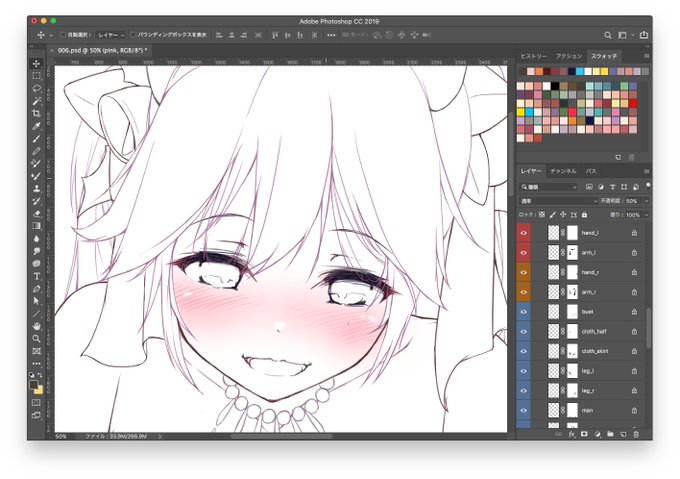Viewport: 680px width, 479px height.
Task: Enable the show bounding box checkbox
Action: pyautogui.click(x=134, y=35)
